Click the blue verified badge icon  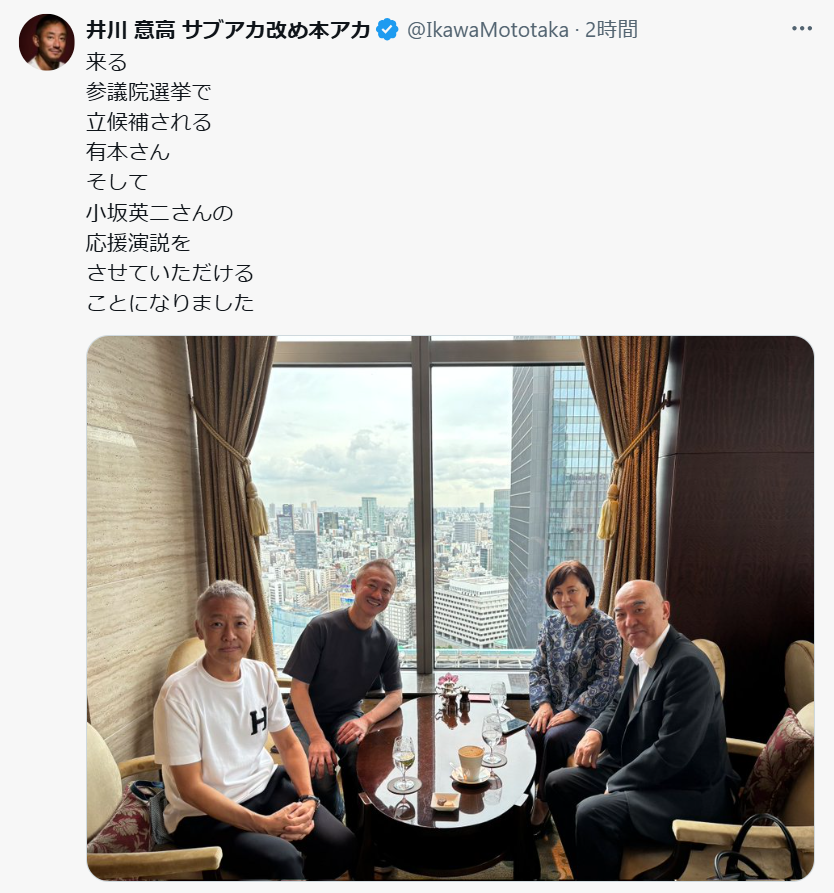coord(387,30)
